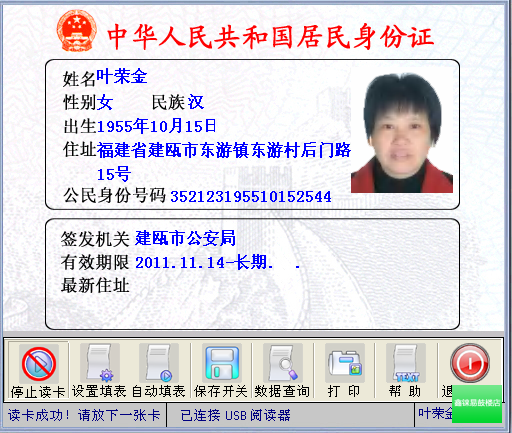Click the validity period 2011.11.14-长期
512x433 pixels.
[x=202, y=262]
